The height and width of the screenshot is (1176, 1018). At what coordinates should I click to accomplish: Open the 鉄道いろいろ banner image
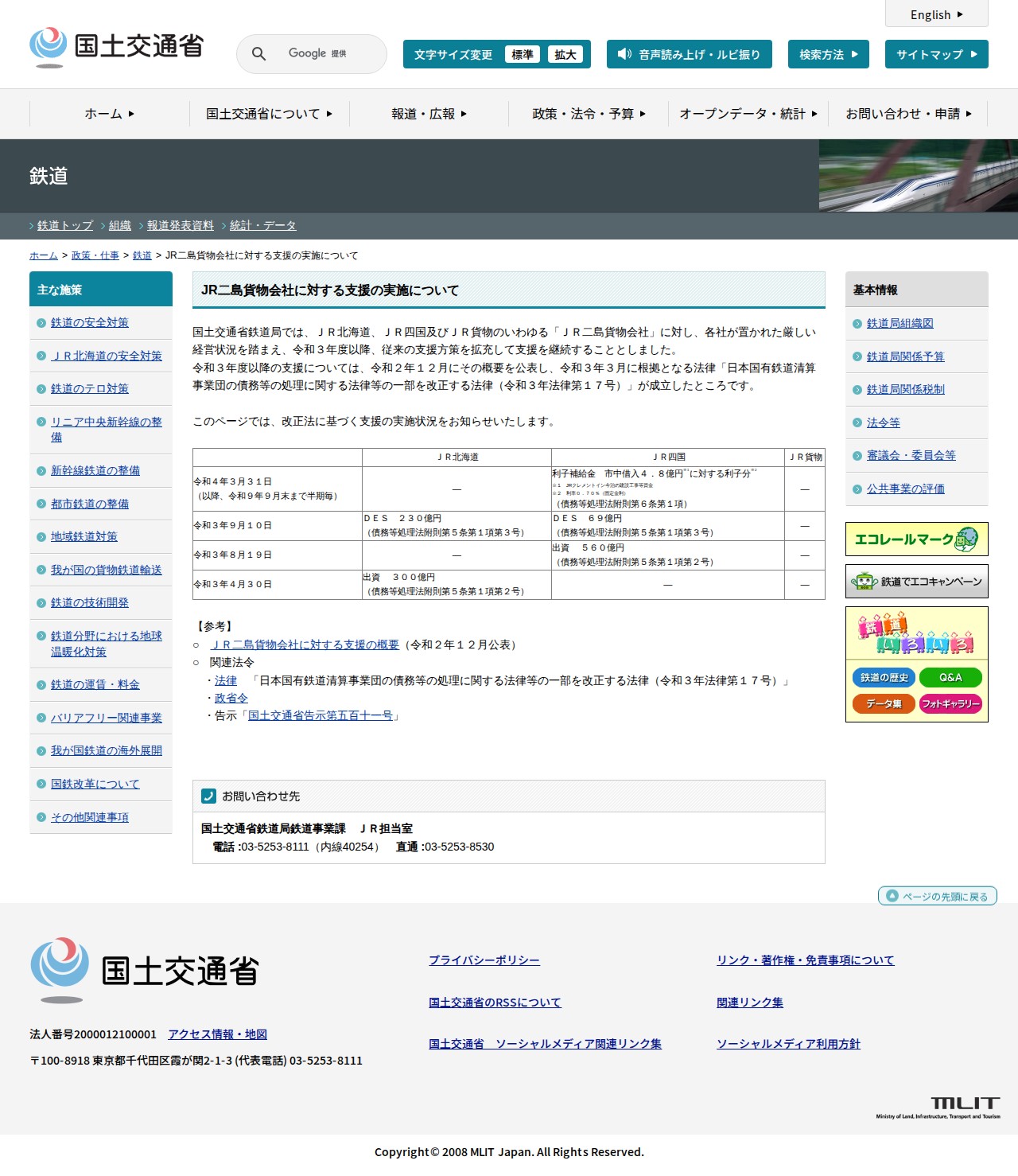click(916, 633)
